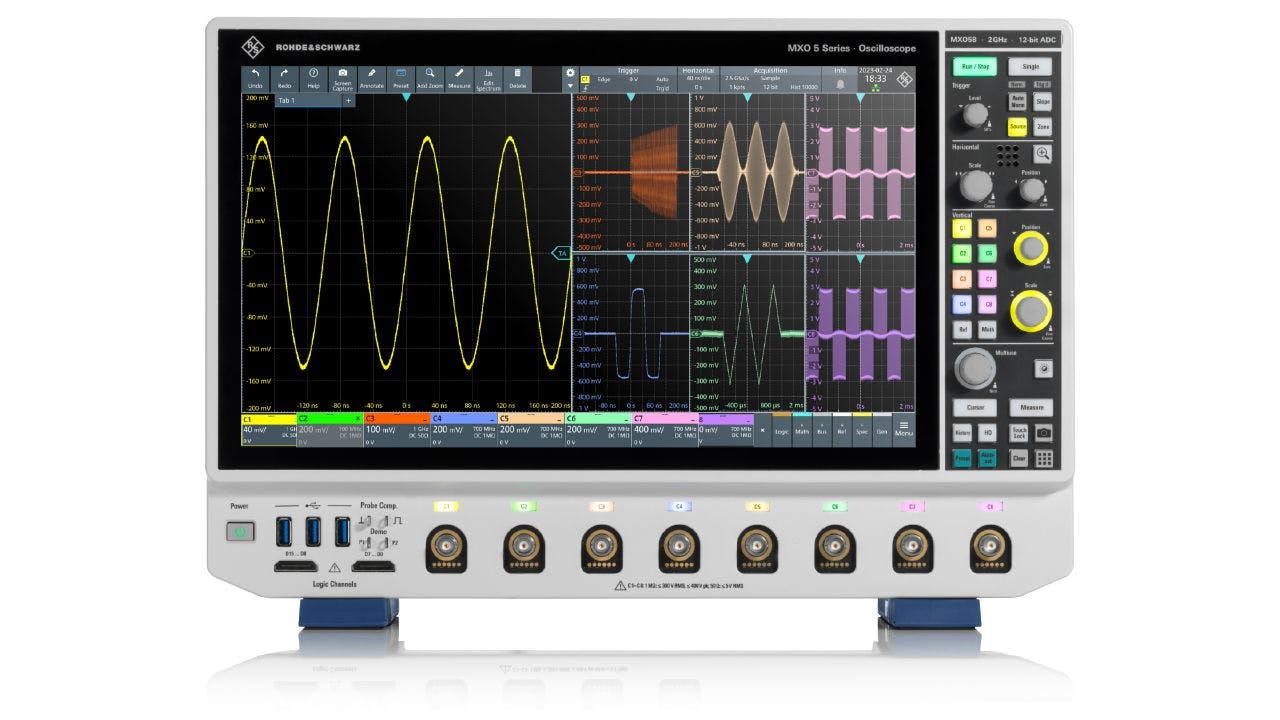This screenshot has width=1280, height=720.
Task: Open the Math signal dropdown at screen bottom
Action: pos(802,431)
